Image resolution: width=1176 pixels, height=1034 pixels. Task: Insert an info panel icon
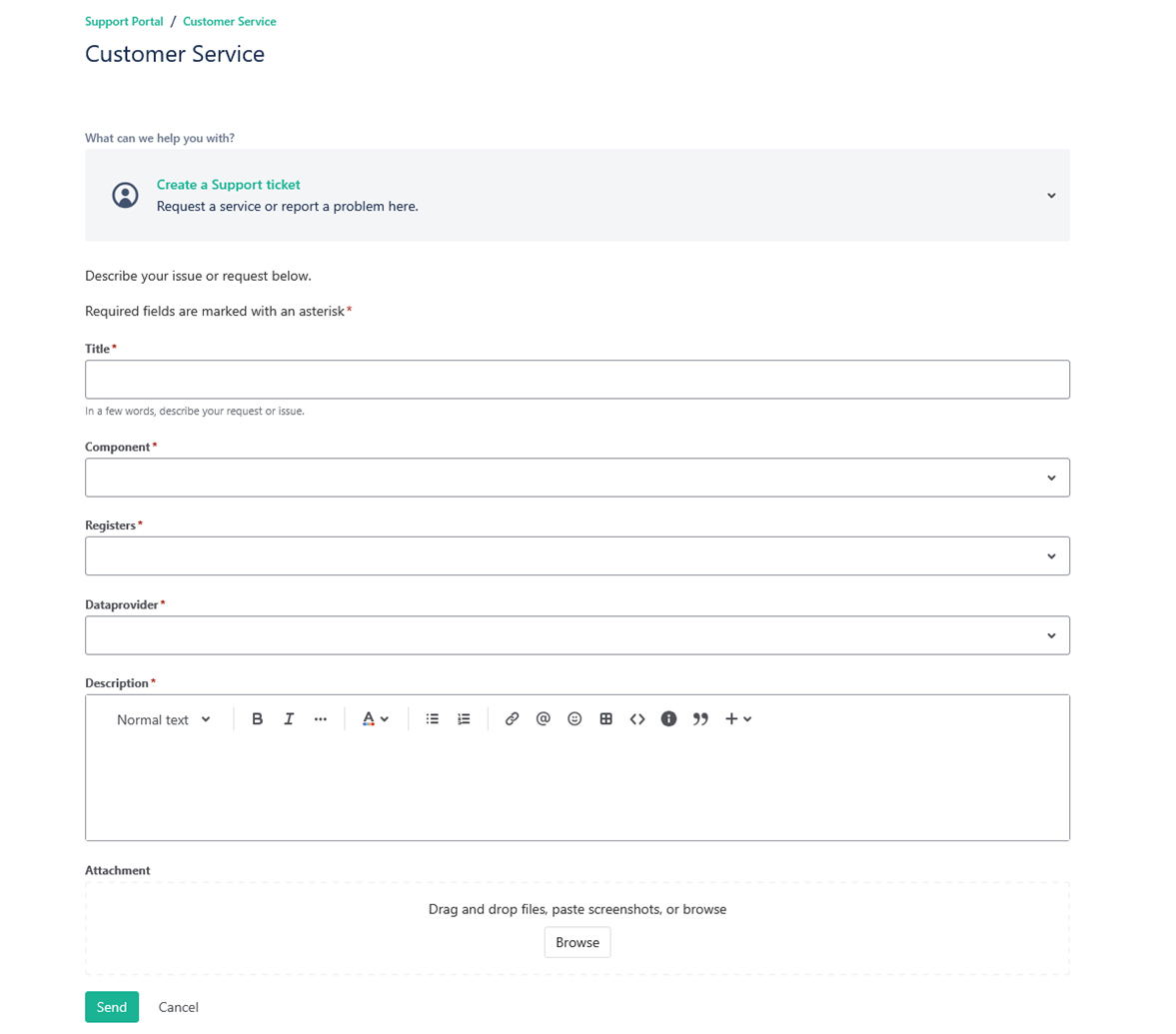tap(669, 719)
